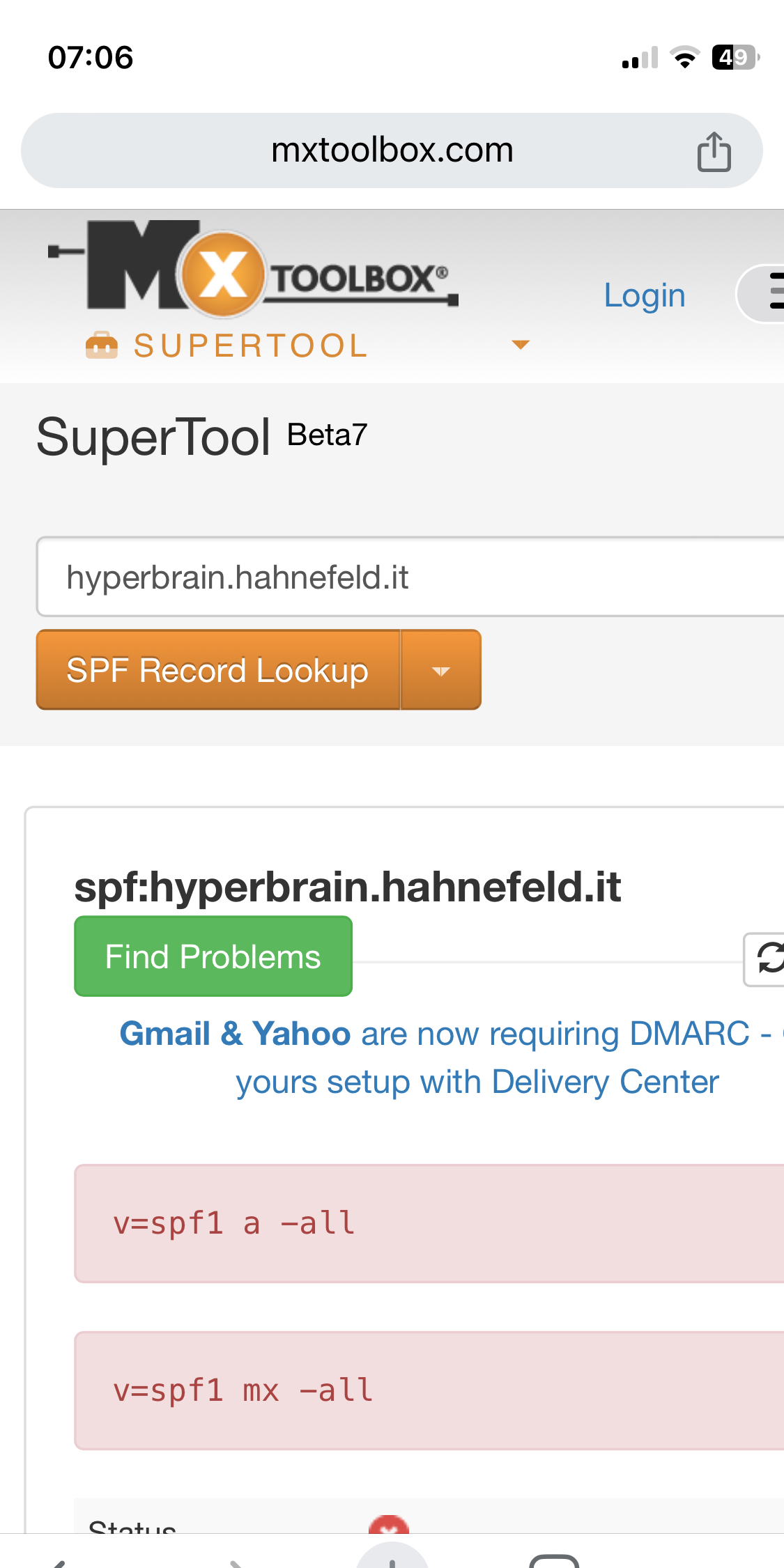This screenshot has height=1568, width=784.
Task: Tap the SUPERTOOL menu label
Action: (251, 346)
